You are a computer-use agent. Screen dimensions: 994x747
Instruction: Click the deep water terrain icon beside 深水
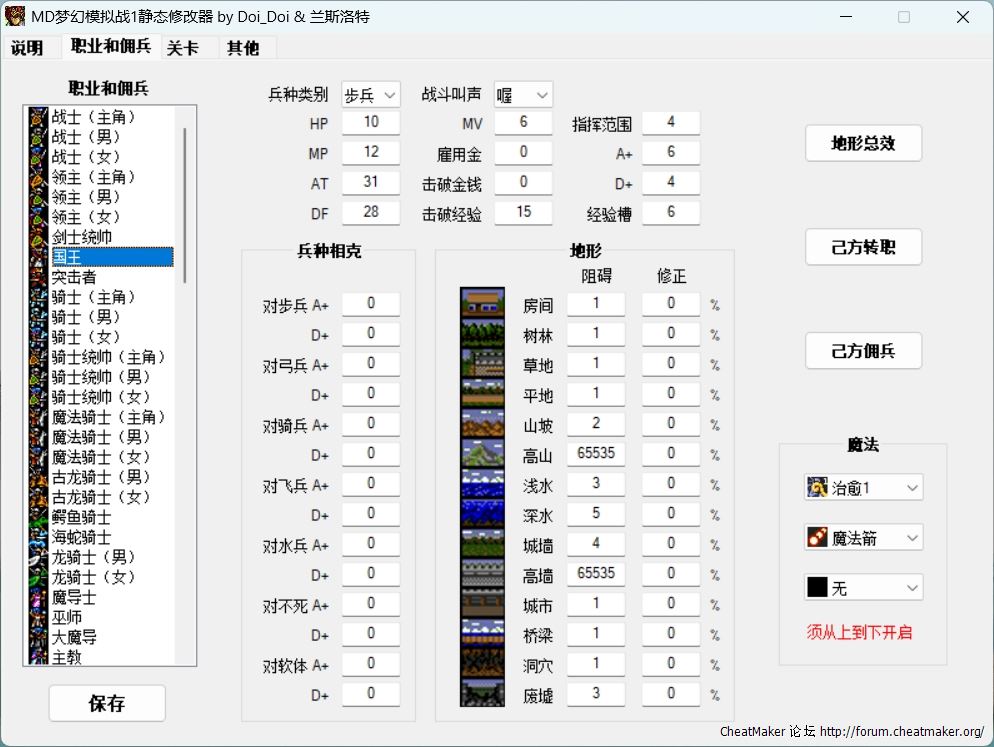click(482, 514)
